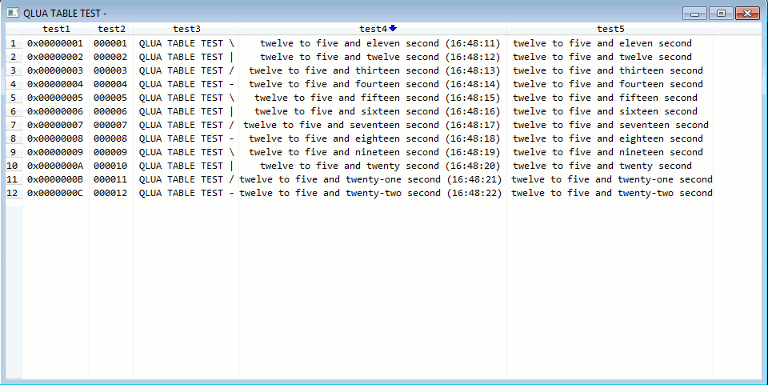Click test4 cell with time (16:48:20)
Viewport: 768px width, 385px height.
tap(372, 166)
